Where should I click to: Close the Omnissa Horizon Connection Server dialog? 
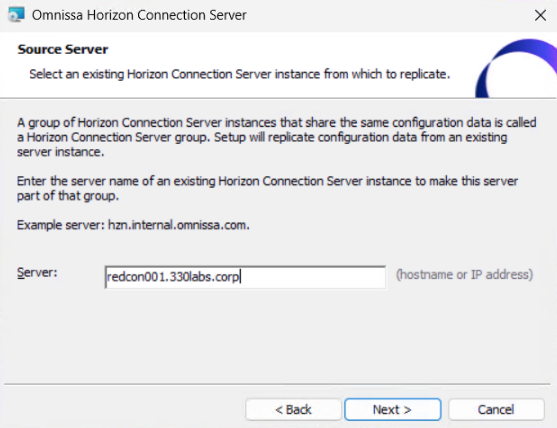coord(540,15)
